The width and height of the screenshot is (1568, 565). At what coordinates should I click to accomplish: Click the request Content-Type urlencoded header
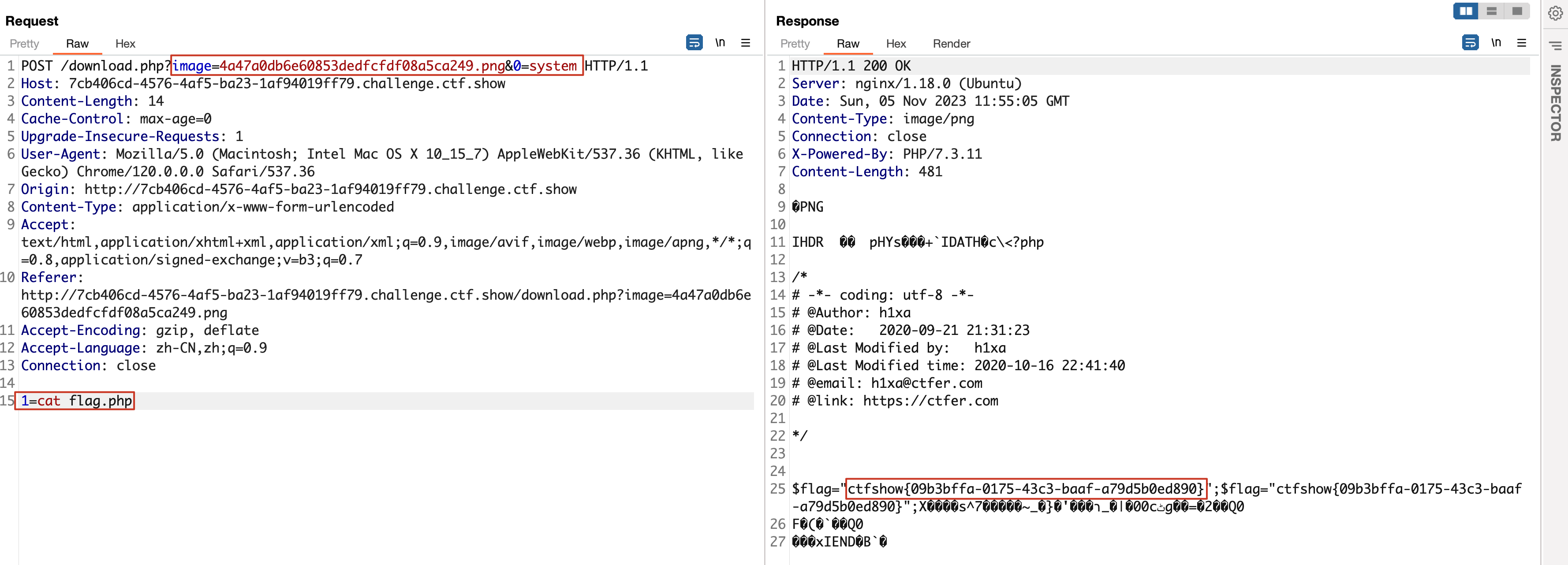(208, 207)
